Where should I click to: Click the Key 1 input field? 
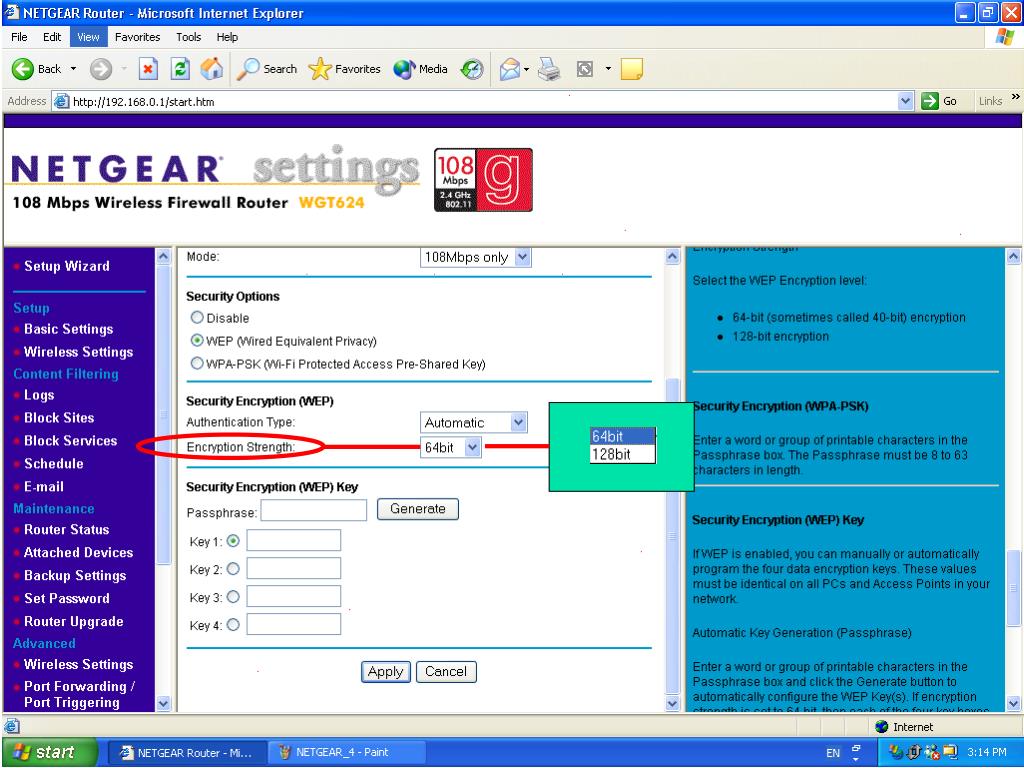294,541
